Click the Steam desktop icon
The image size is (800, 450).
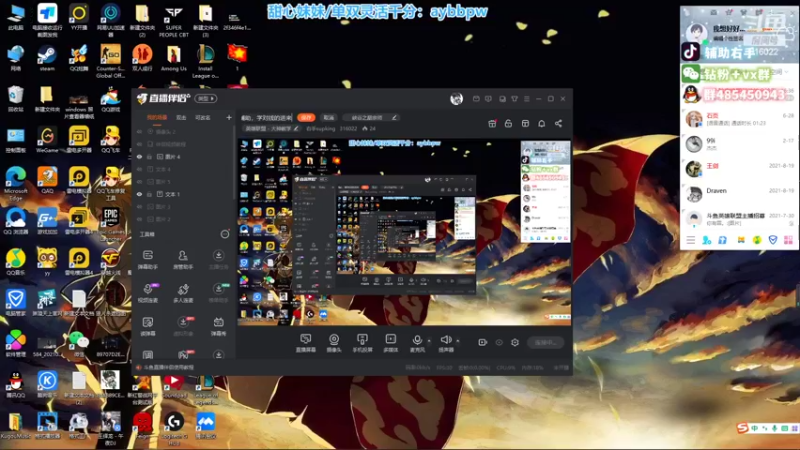47,58
